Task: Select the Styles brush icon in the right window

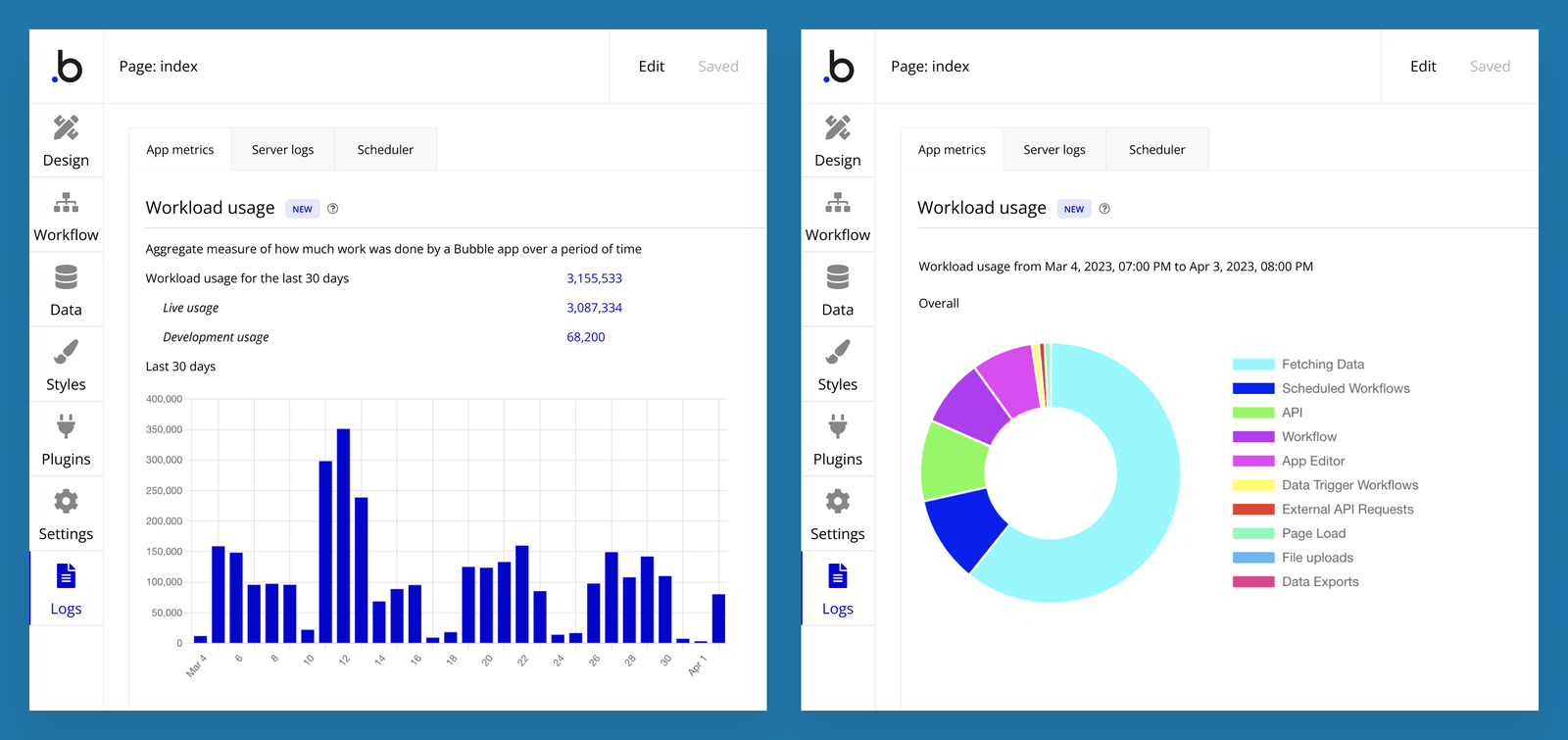Action: point(837,352)
